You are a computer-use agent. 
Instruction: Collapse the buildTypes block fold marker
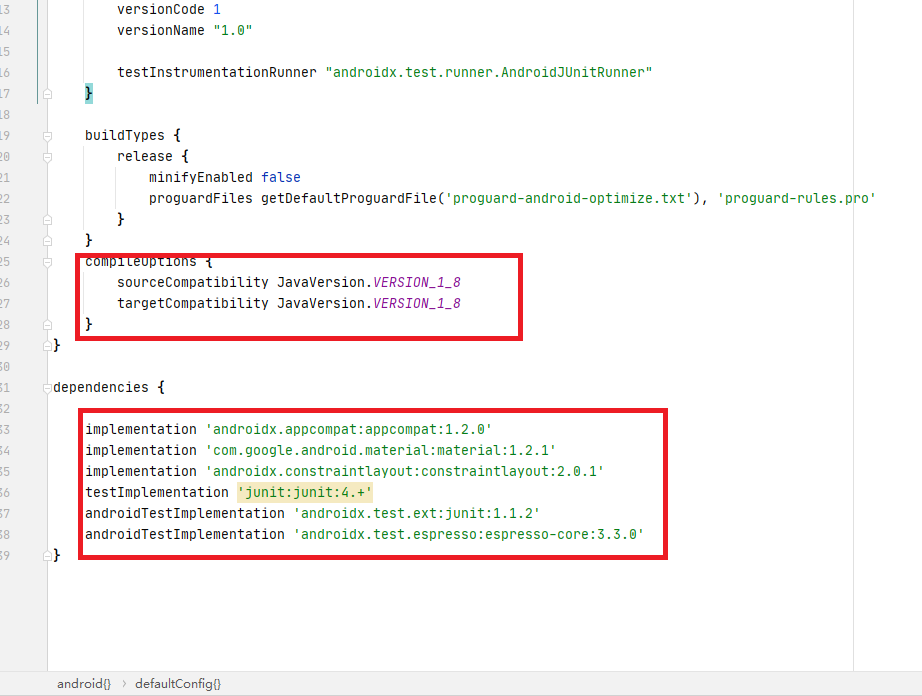pos(48,136)
